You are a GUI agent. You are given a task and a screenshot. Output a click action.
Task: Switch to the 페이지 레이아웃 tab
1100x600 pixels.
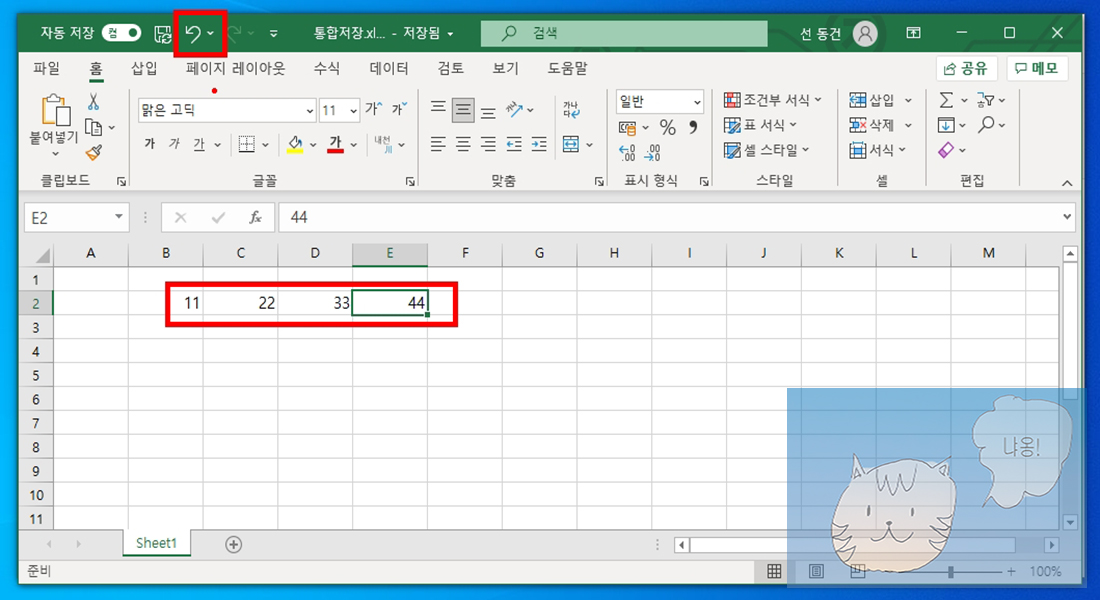pos(235,68)
